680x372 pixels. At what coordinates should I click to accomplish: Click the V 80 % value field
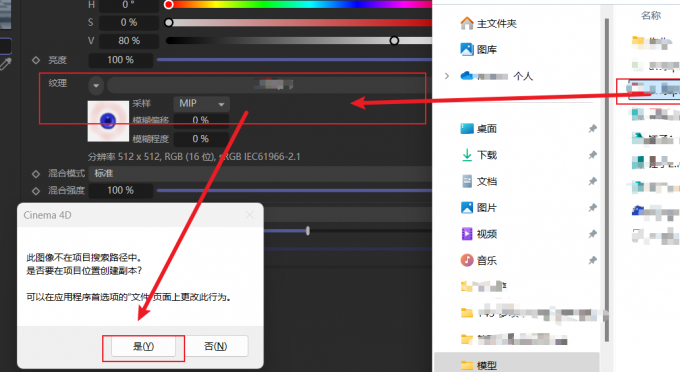click(x=128, y=41)
